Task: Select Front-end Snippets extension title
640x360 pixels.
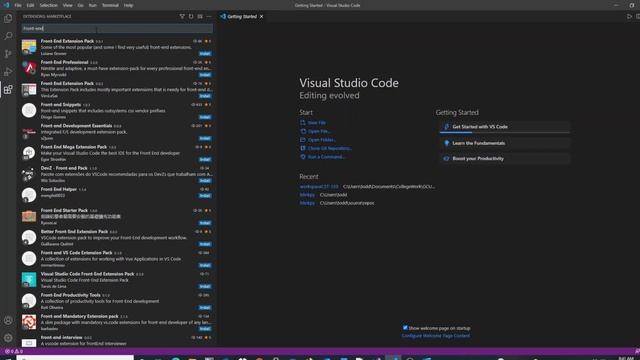Action: coord(61,104)
